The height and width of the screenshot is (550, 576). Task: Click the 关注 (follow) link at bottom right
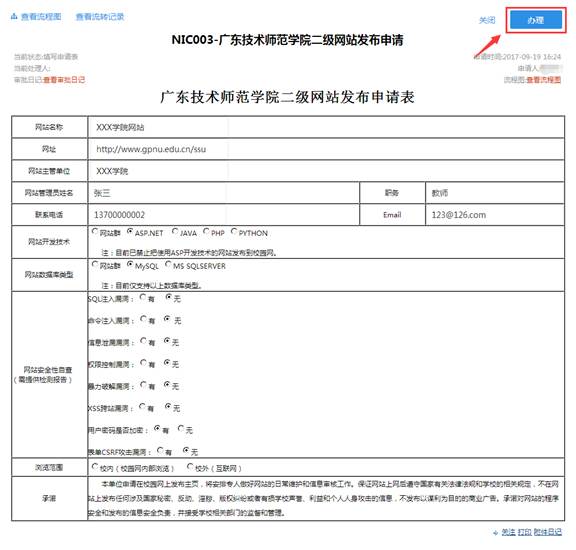pyautogui.click(x=508, y=532)
